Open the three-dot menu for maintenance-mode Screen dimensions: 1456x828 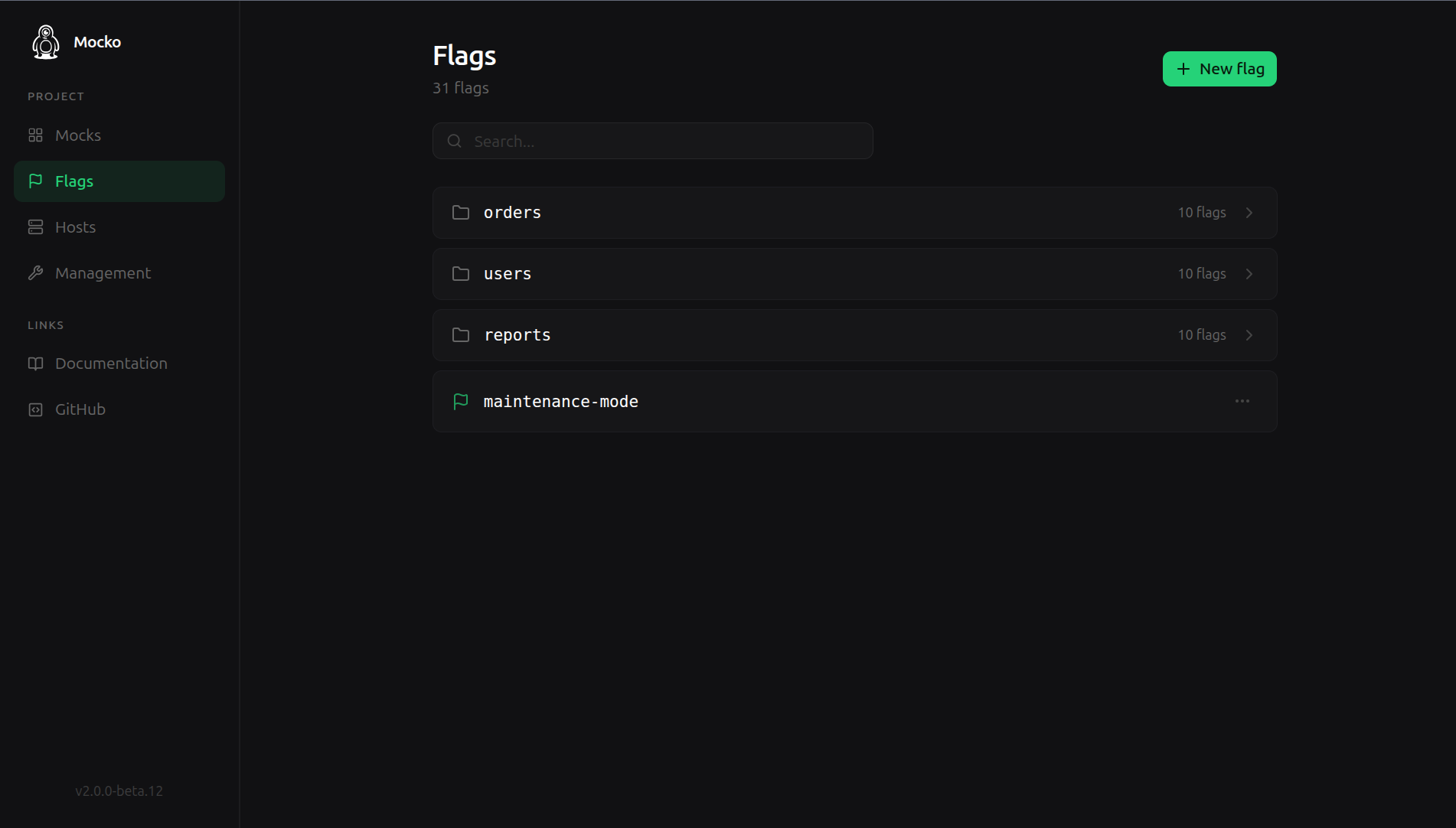1242,401
